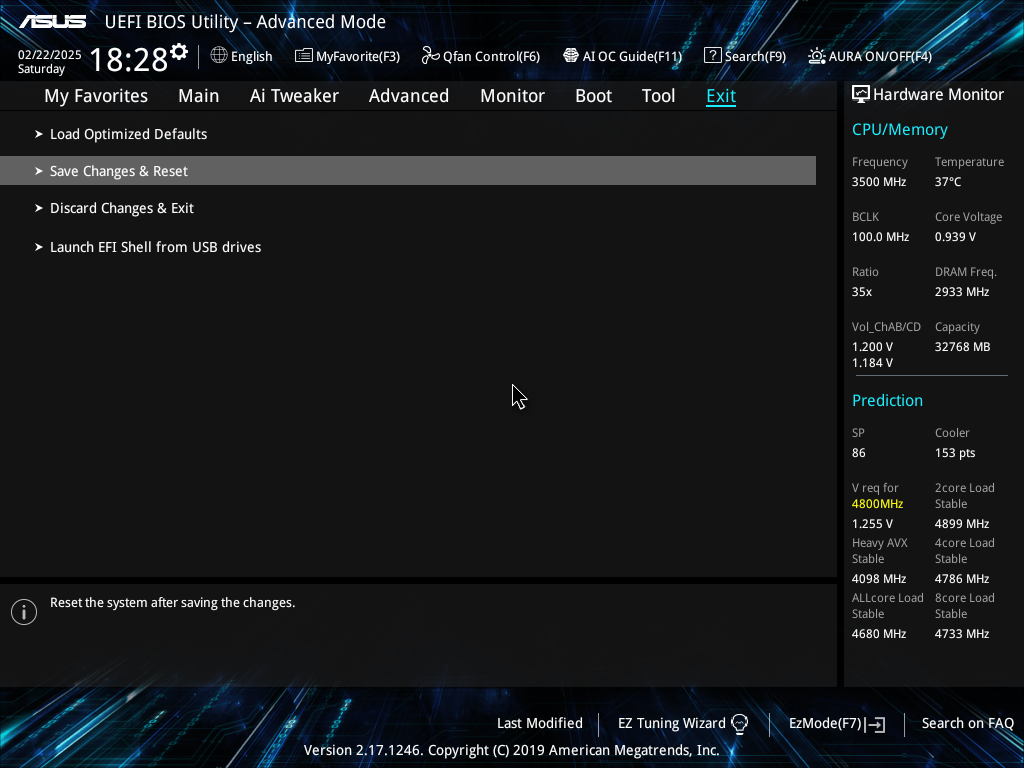The image size is (1024, 768).
Task: Click the 153 pts cooler value
Action: [x=955, y=453]
